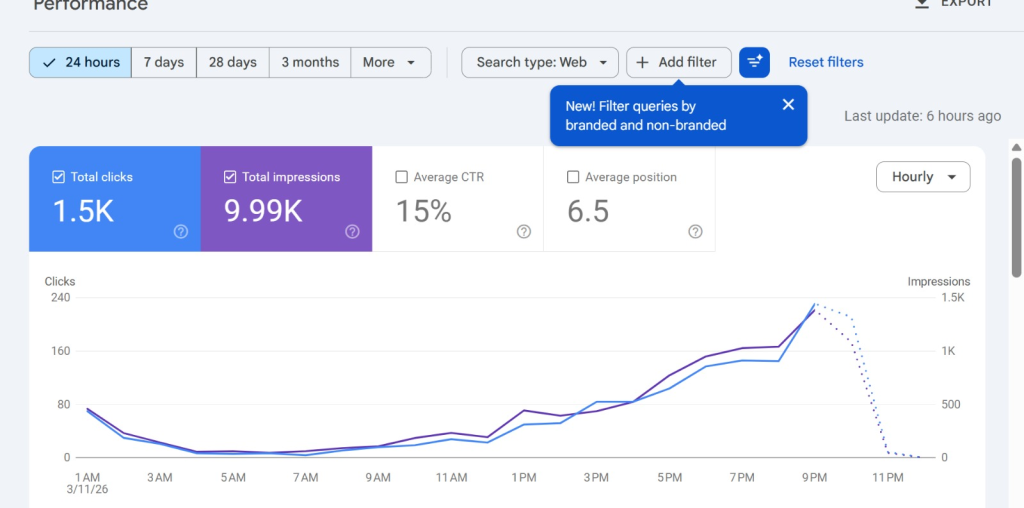Click the plus icon in Add filter
1024x508 pixels.
pos(643,62)
